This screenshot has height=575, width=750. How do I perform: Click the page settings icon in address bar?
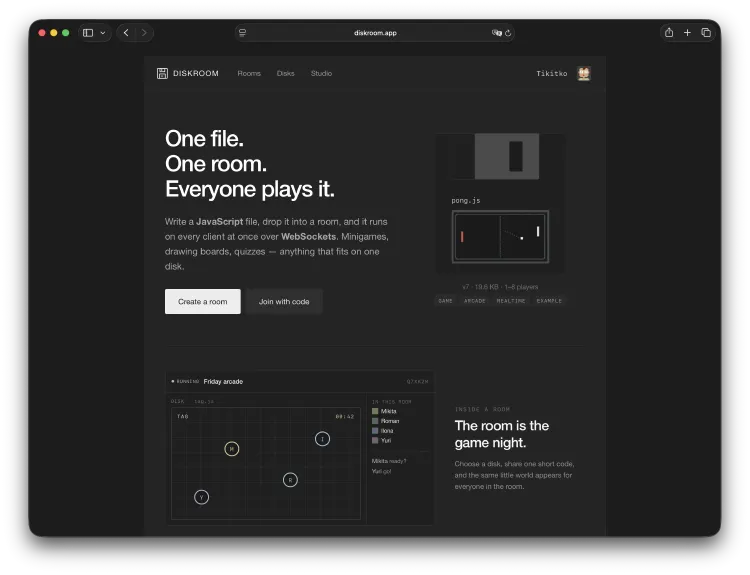coord(243,33)
